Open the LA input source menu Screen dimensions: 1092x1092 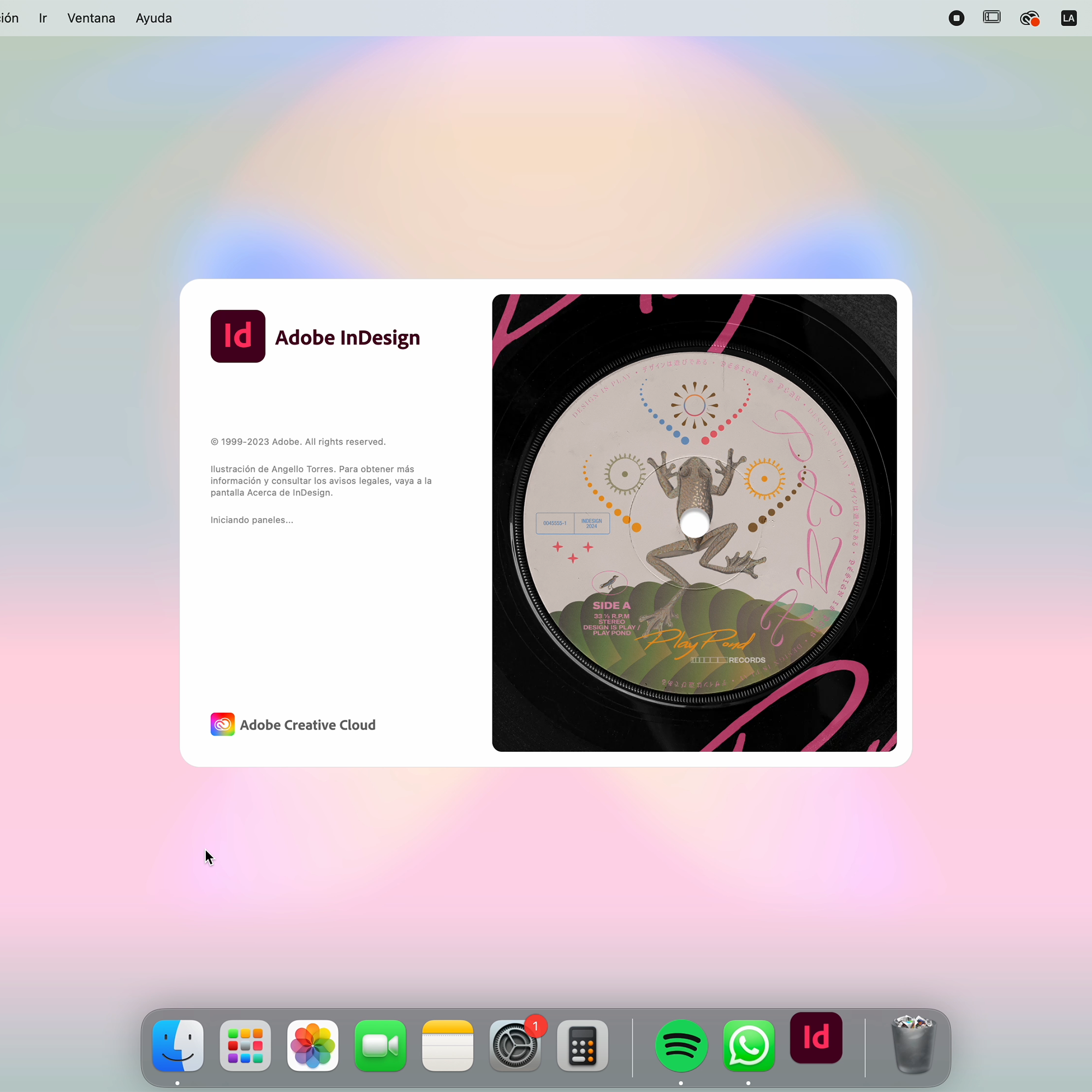pos(1069,18)
